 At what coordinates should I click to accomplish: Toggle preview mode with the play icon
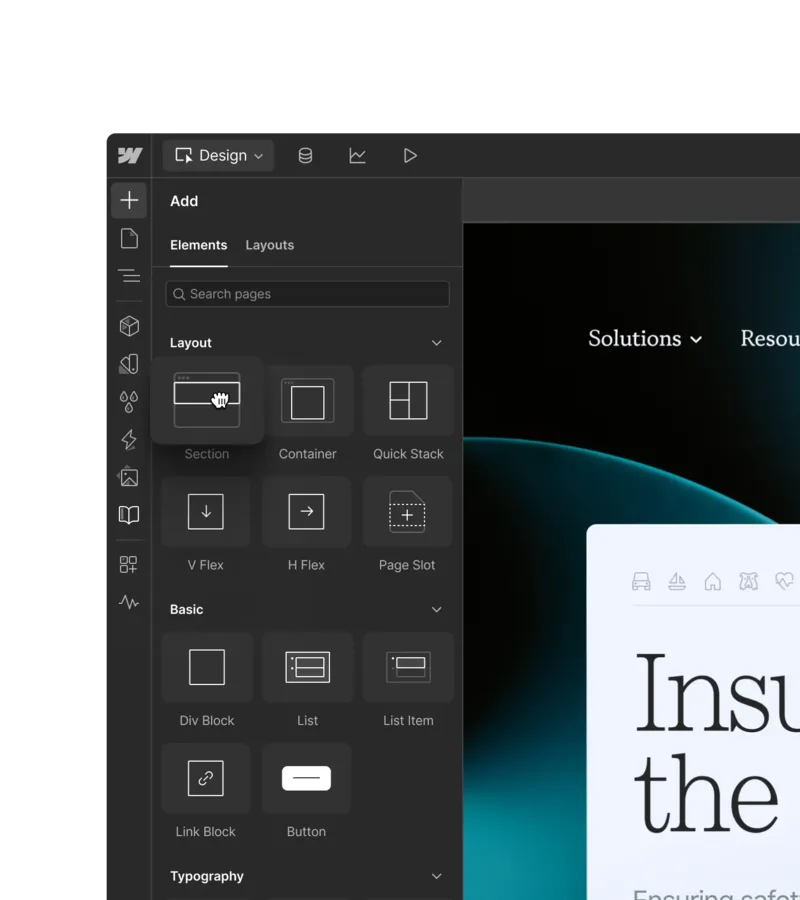(409, 155)
